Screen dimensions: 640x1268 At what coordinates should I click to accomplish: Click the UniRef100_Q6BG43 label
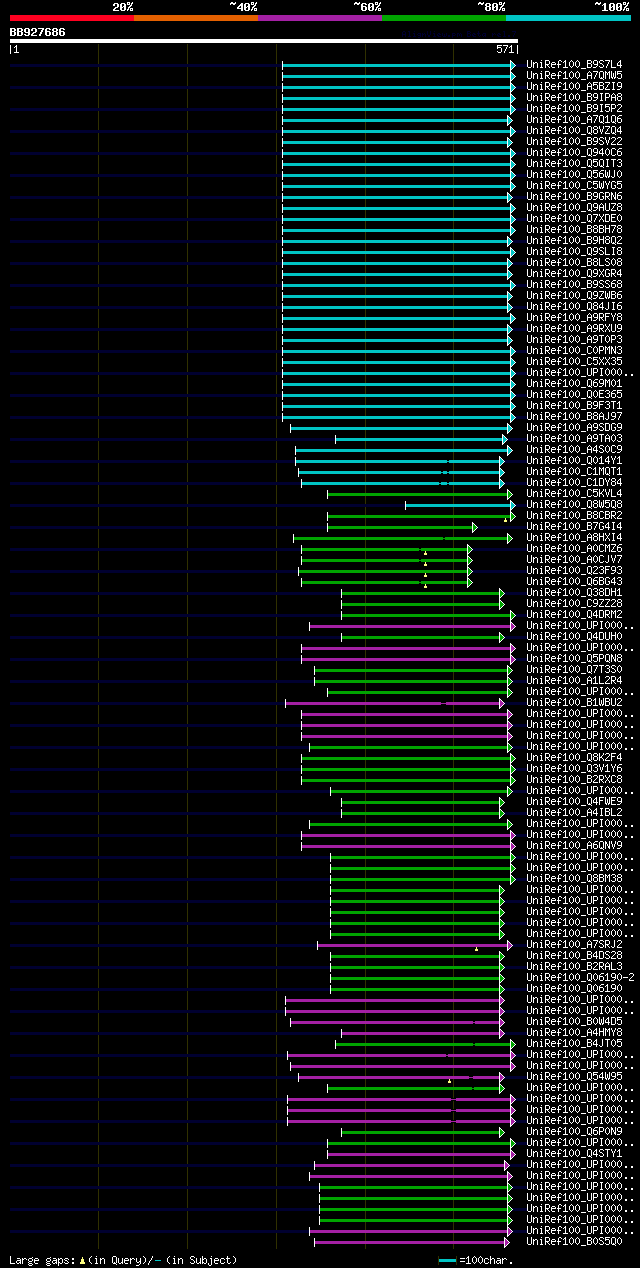[x=574, y=581]
